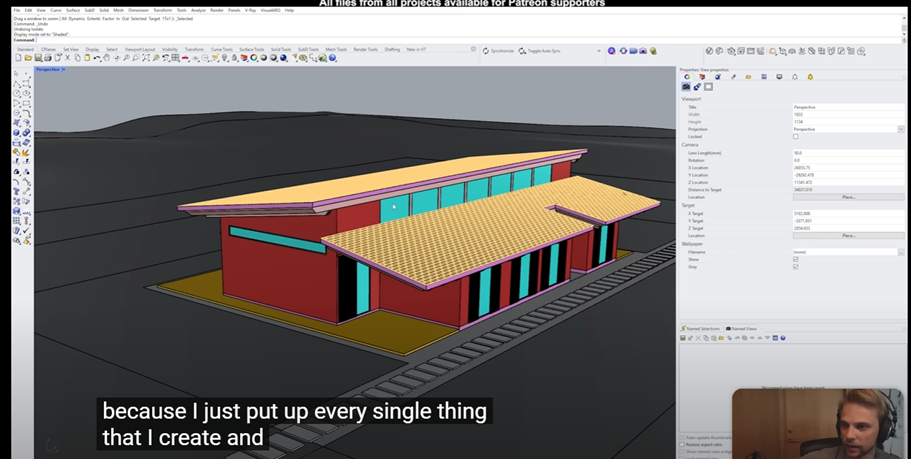Click the Zoom Extents icon
The image size is (911, 459).
(146, 58)
